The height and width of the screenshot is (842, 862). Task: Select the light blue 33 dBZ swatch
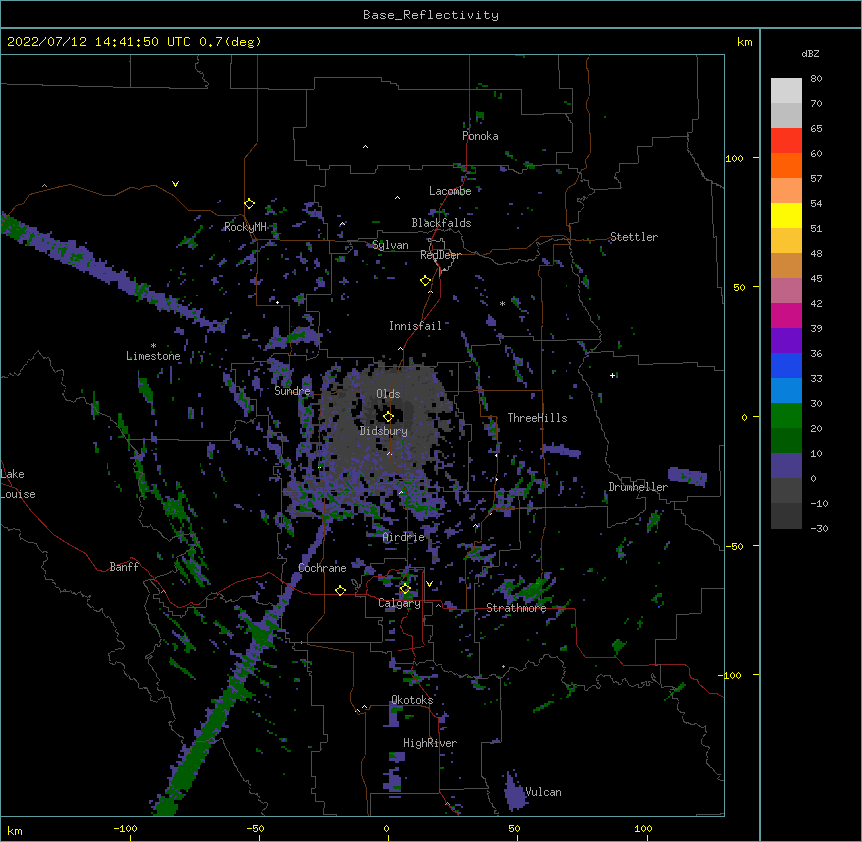[786, 391]
